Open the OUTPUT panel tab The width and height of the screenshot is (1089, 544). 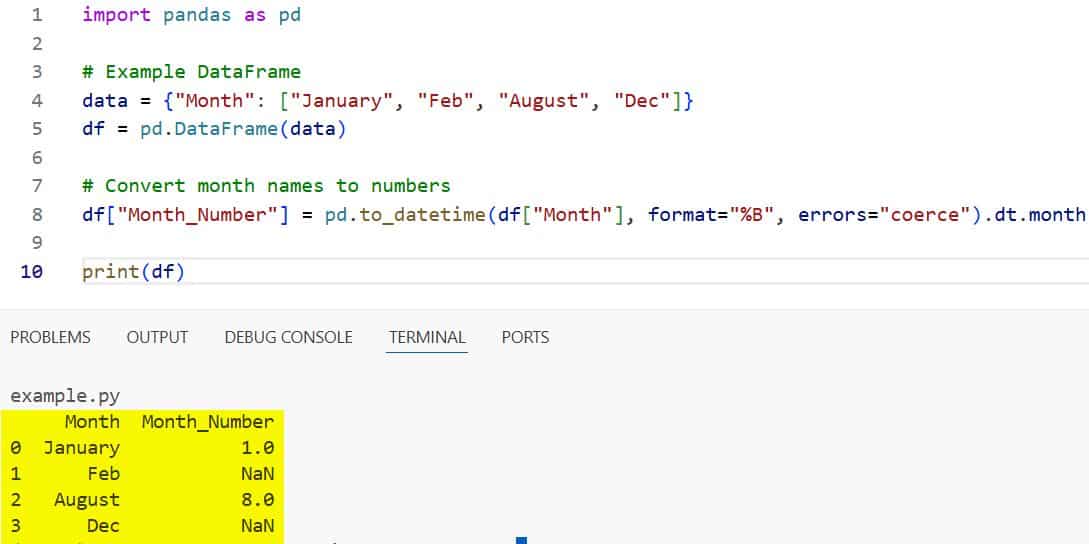[x=157, y=338]
